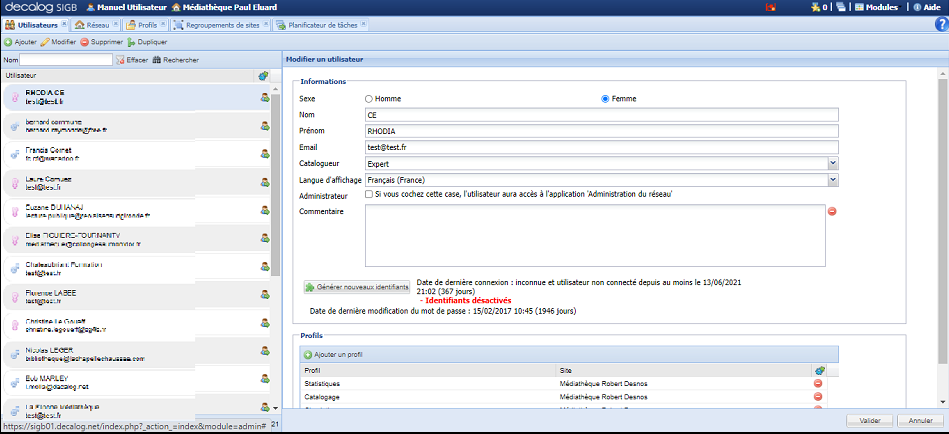Image resolution: width=949 pixels, height=434 pixels.
Task: Click the Dupliquer toolbar item
Action: pos(147,42)
